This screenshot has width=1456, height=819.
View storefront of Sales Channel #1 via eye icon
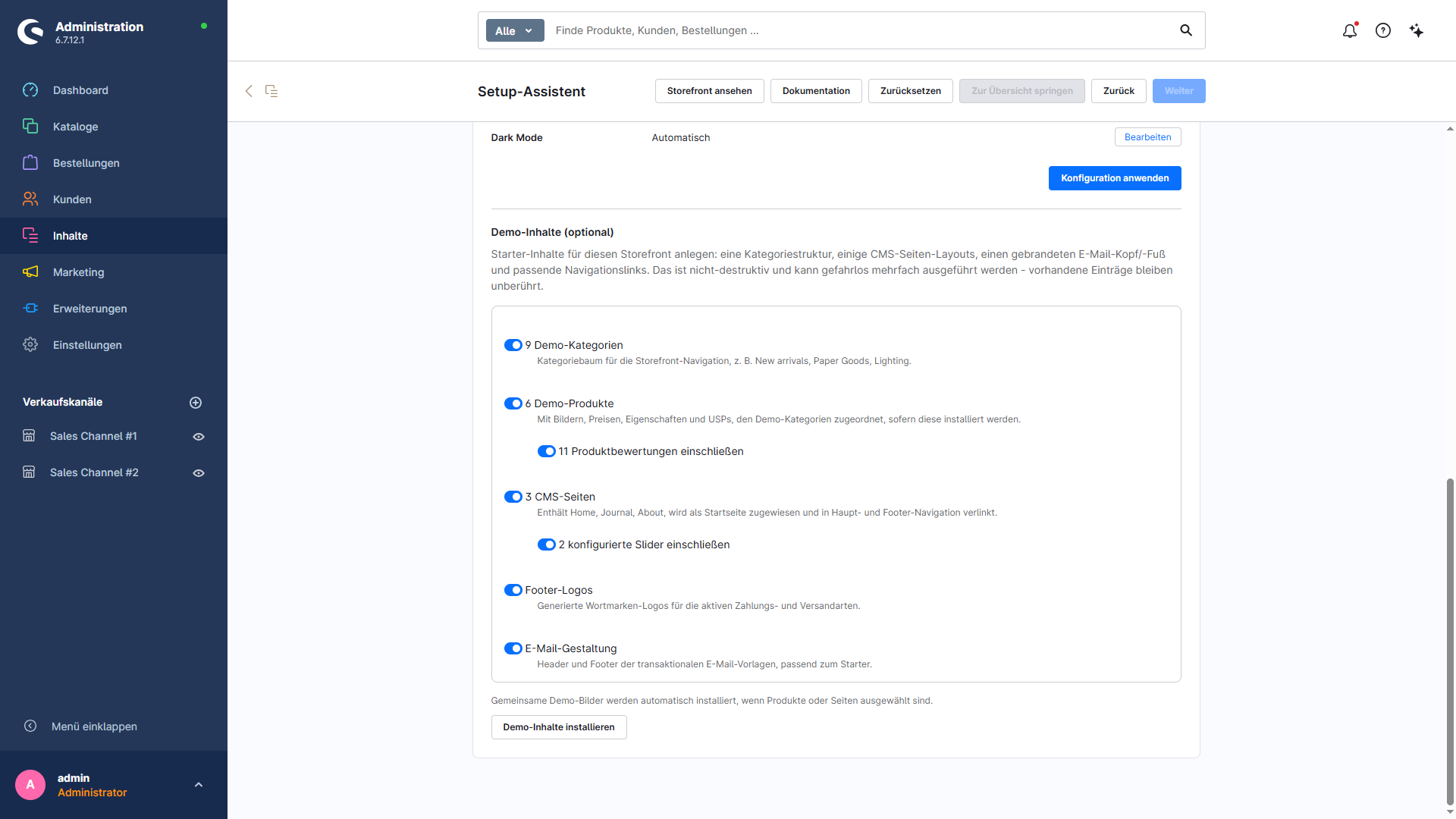199,437
